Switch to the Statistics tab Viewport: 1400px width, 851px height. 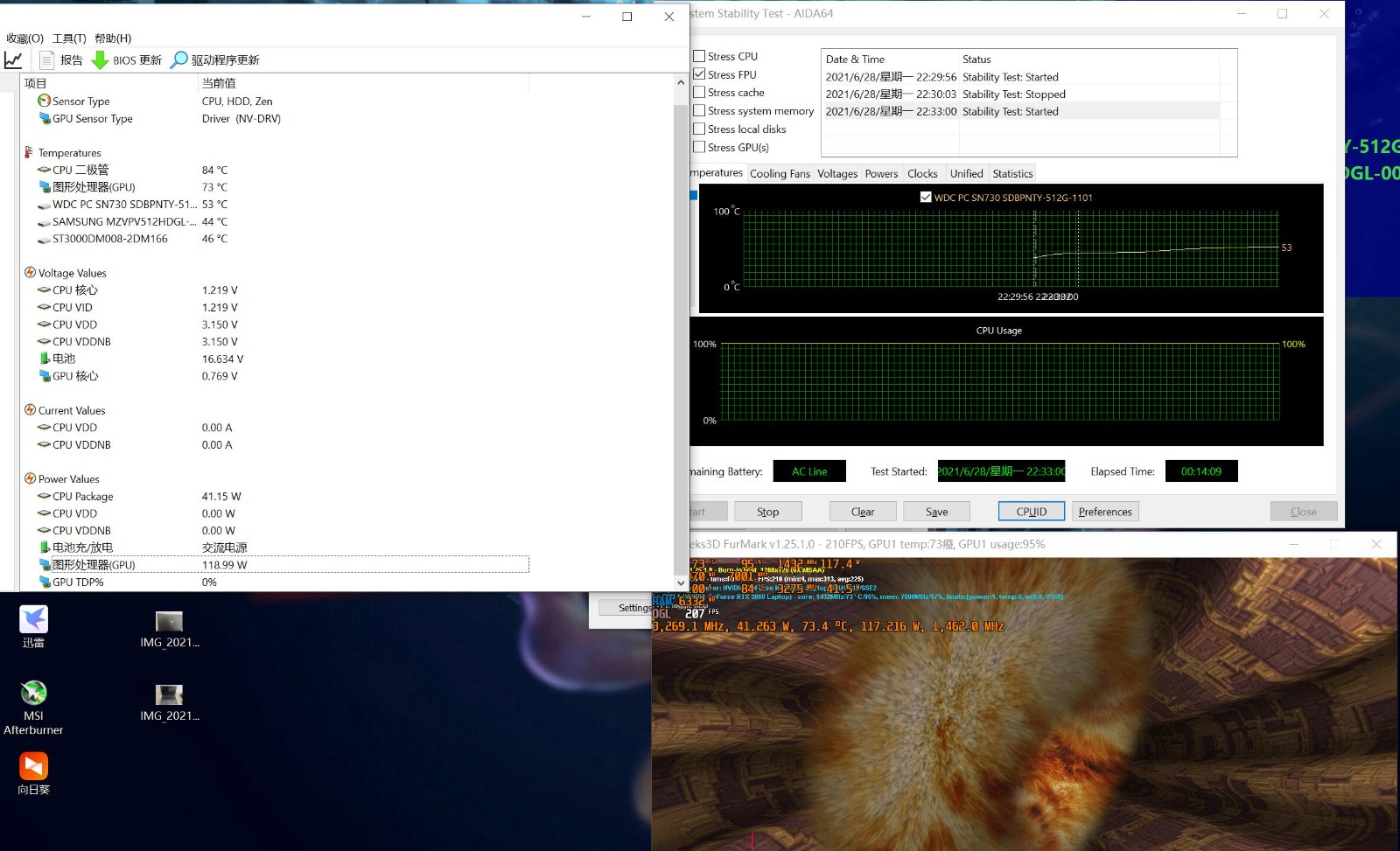tap(1012, 173)
